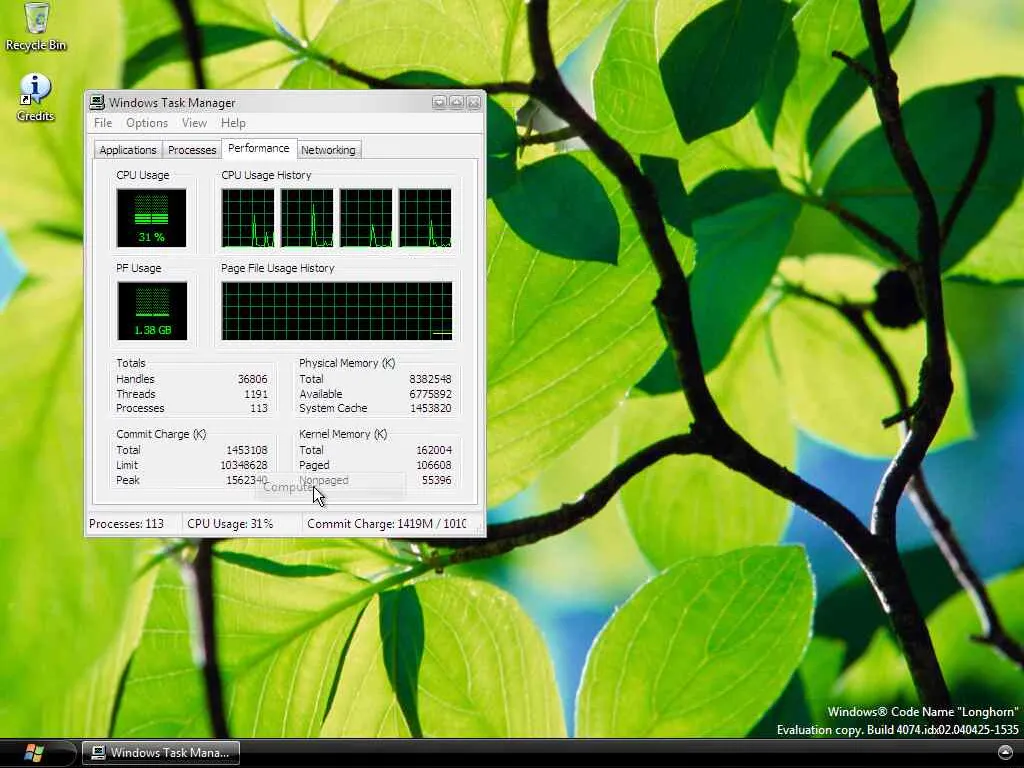Click the CPU Usage meter showing 31 %
This screenshot has width=1024, height=768.
(152, 218)
